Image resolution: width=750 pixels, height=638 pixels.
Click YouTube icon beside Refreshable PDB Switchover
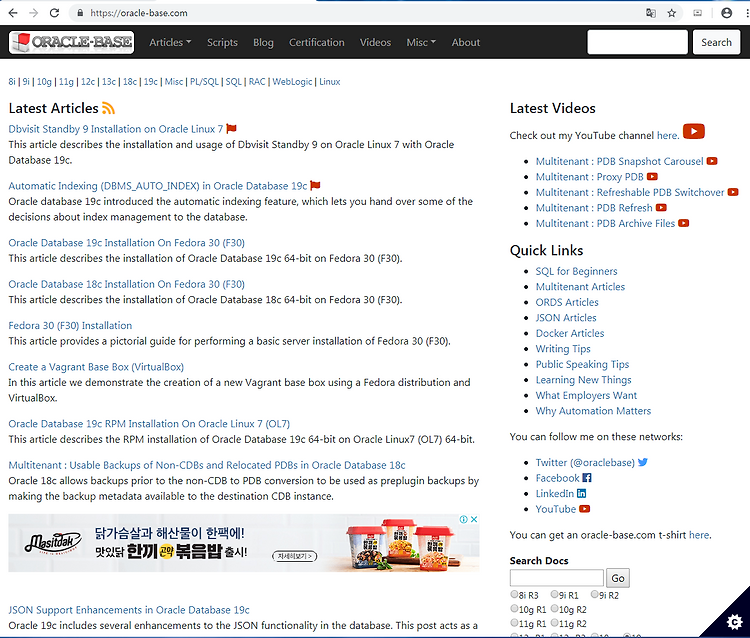(733, 192)
